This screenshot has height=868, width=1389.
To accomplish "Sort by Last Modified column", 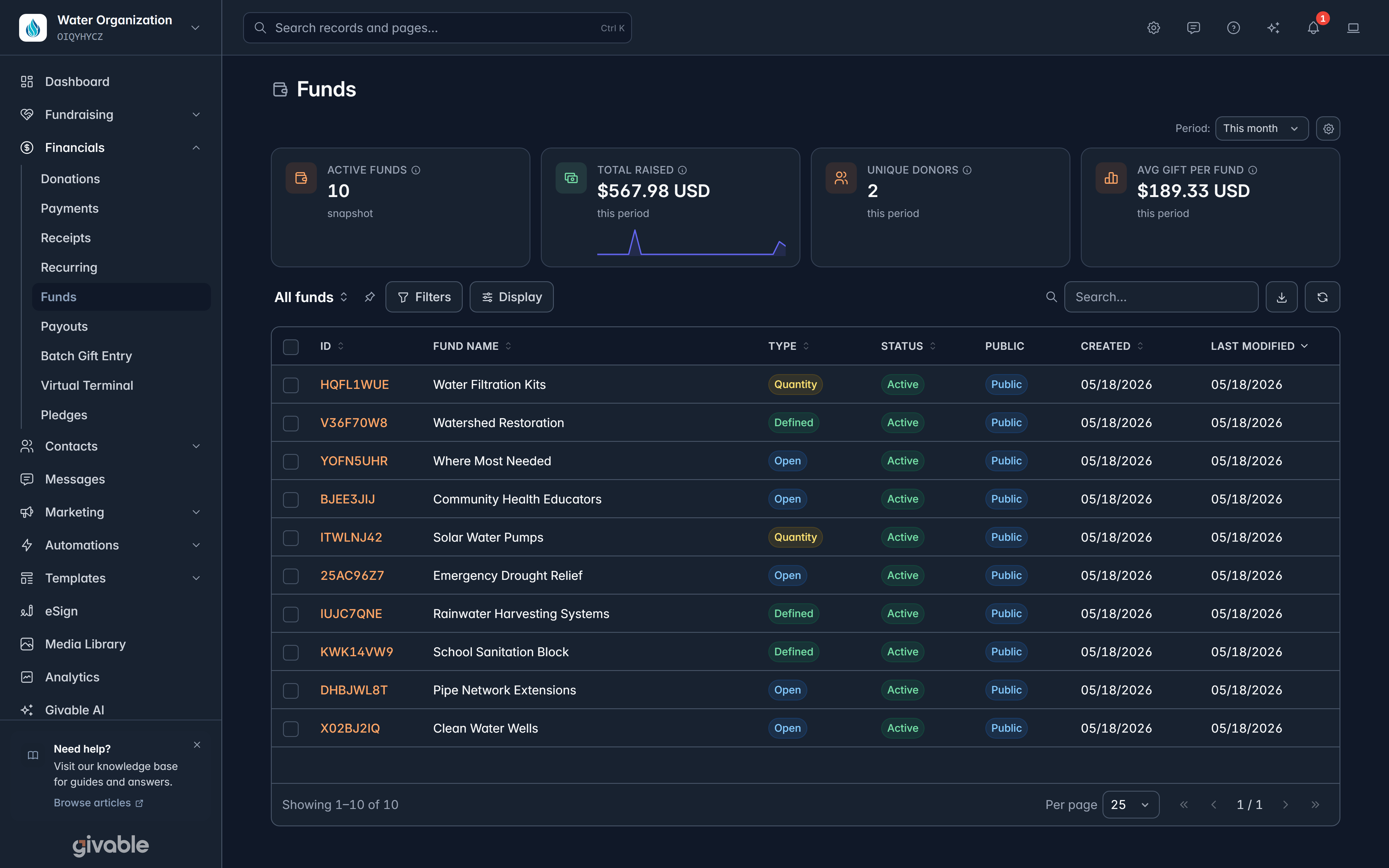I will pyautogui.click(x=1259, y=346).
